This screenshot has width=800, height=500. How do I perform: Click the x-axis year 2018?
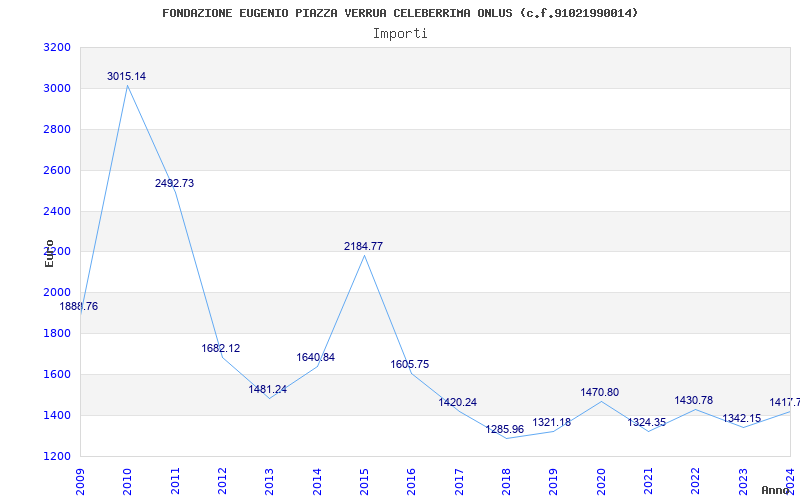pyautogui.click(x=507, y=481)
